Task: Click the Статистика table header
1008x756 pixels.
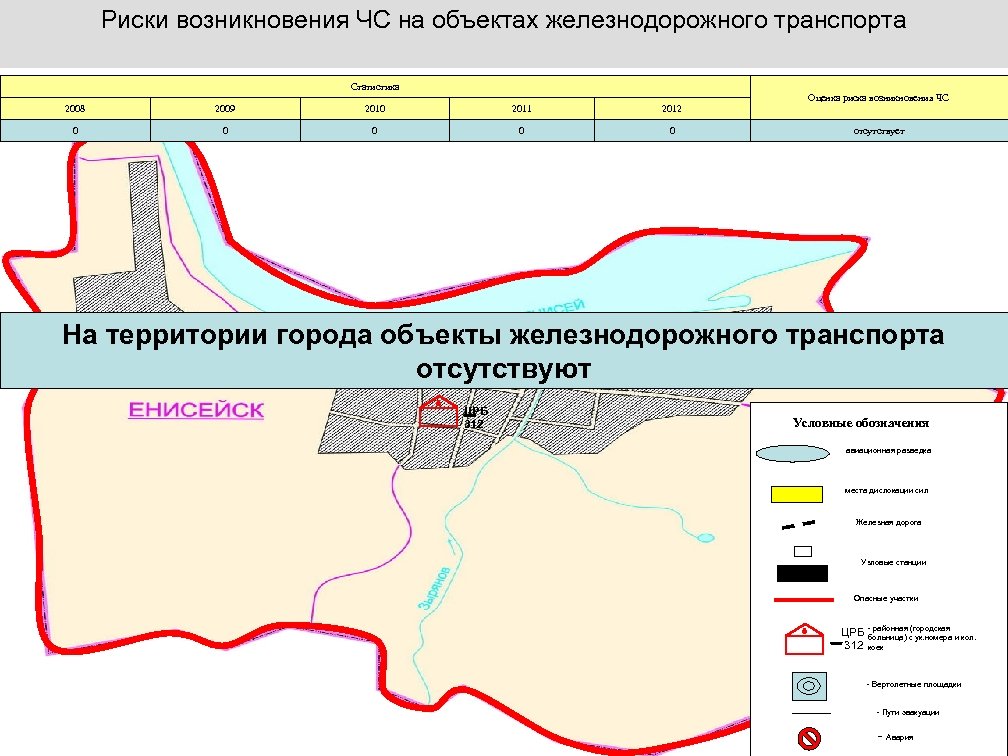Action: coord(375,84)
